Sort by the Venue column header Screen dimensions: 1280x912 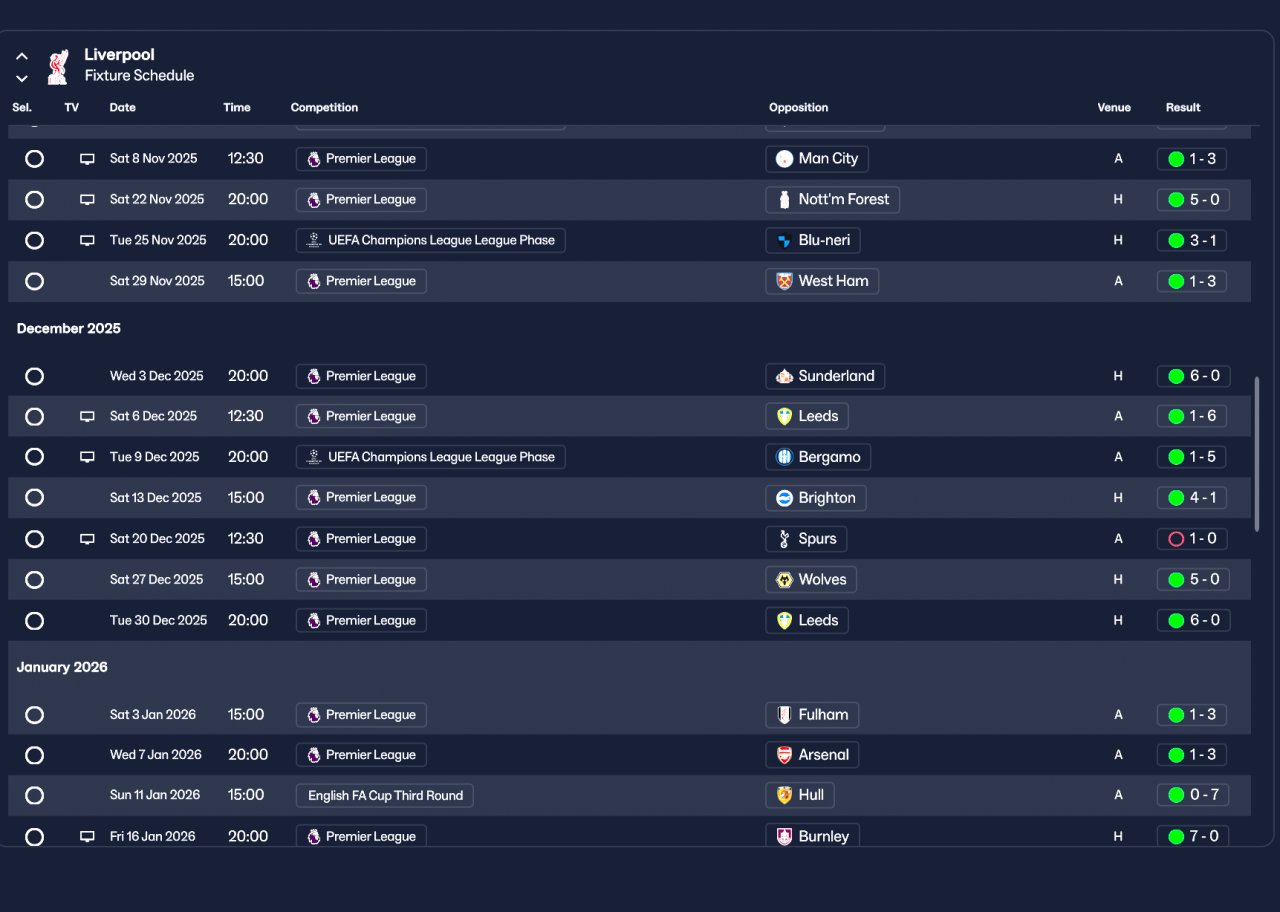point(1114,108)
